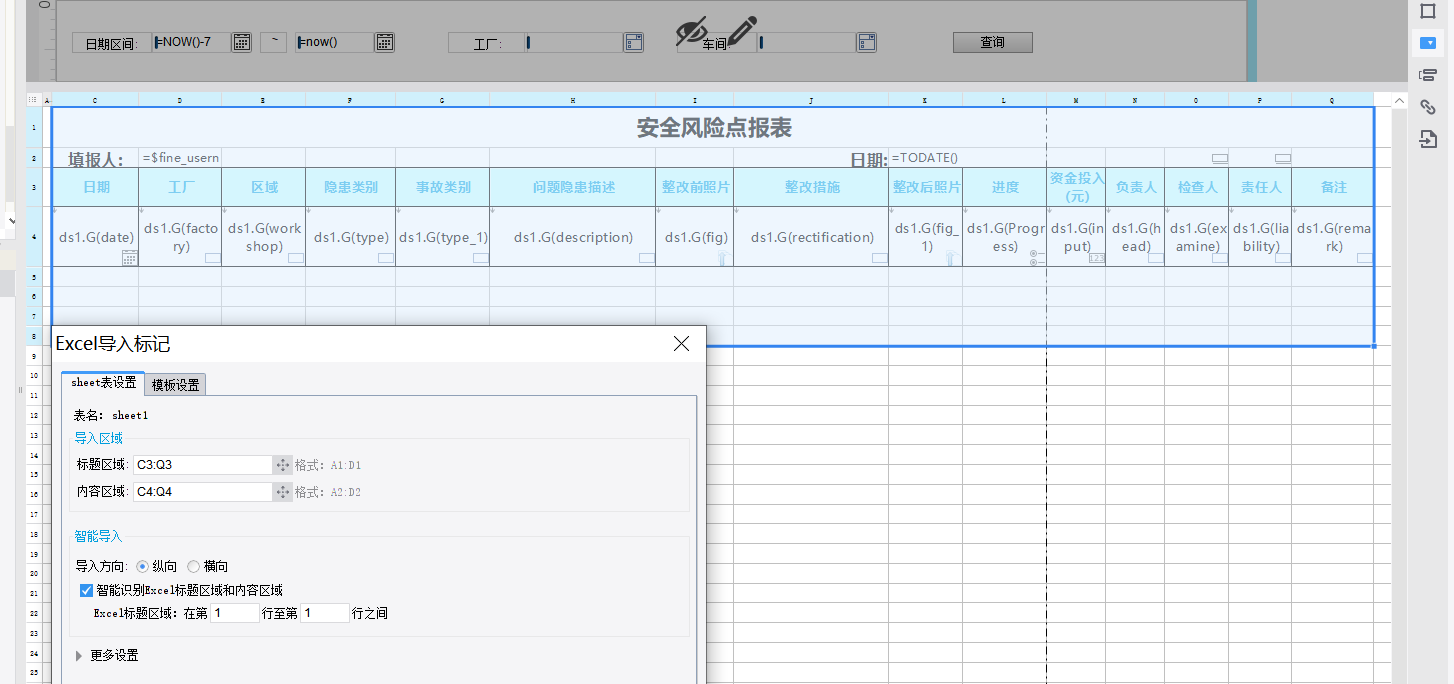Select the ds1.G(workshop) cell
1454x684 pixels.
[264, 237]
